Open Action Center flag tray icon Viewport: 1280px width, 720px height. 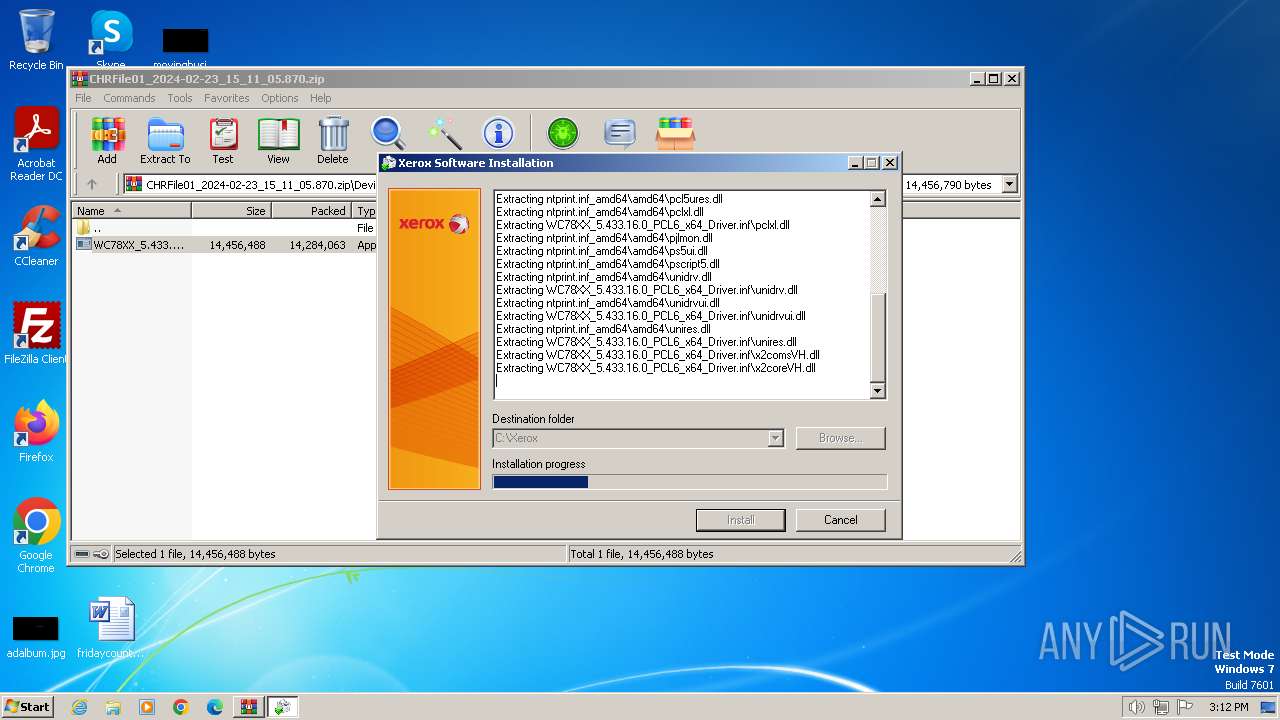[1184, 707]
